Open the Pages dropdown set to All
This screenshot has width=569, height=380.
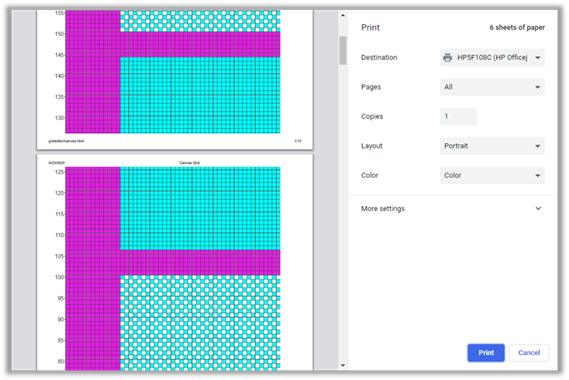click(x=492, y=87)
